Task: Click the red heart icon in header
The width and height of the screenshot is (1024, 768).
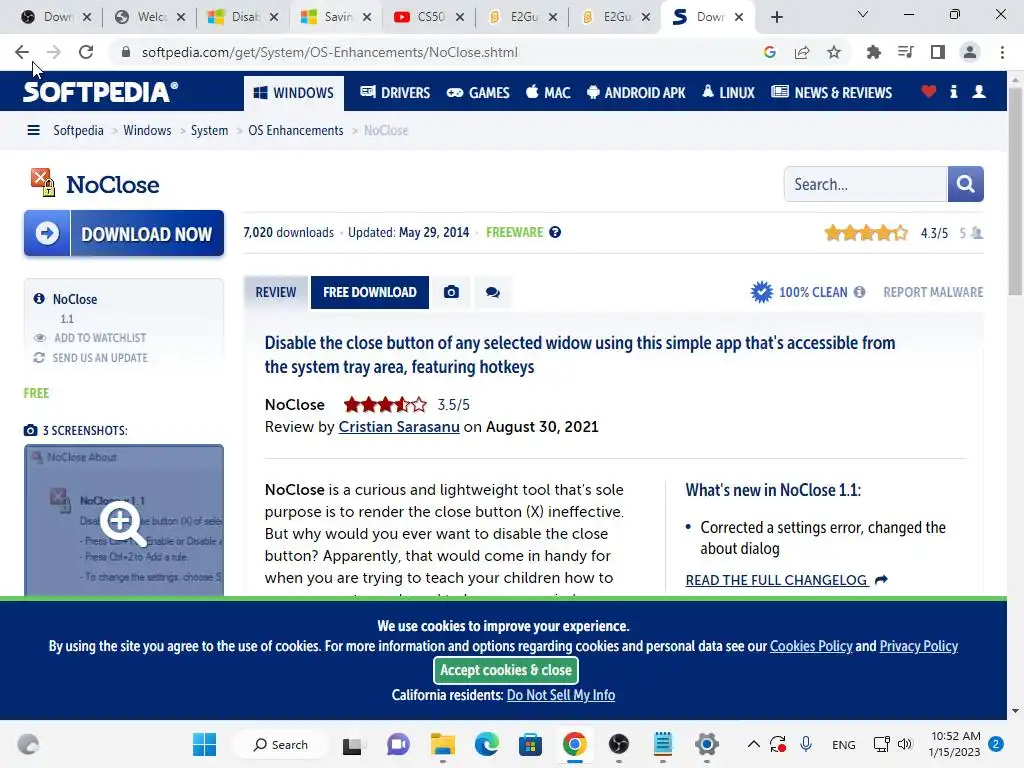Action: [x=928, y=91]
